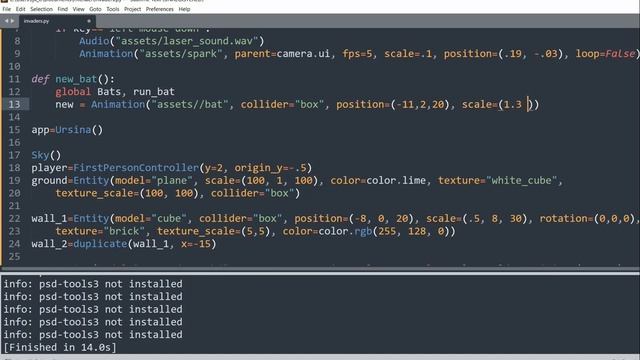Screen dimensions: 640x360
Task: Click the previous tab arrow
Action: point(6,21)
